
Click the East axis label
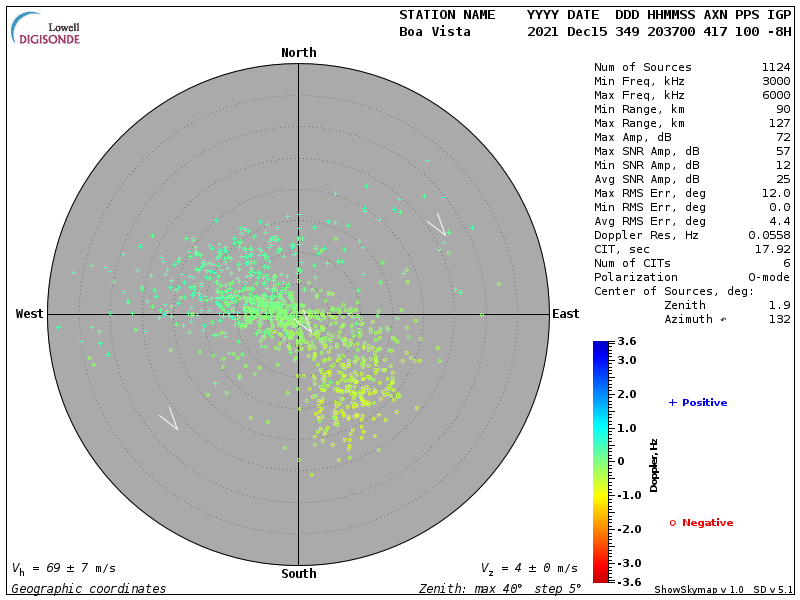[x=565, y=314]
